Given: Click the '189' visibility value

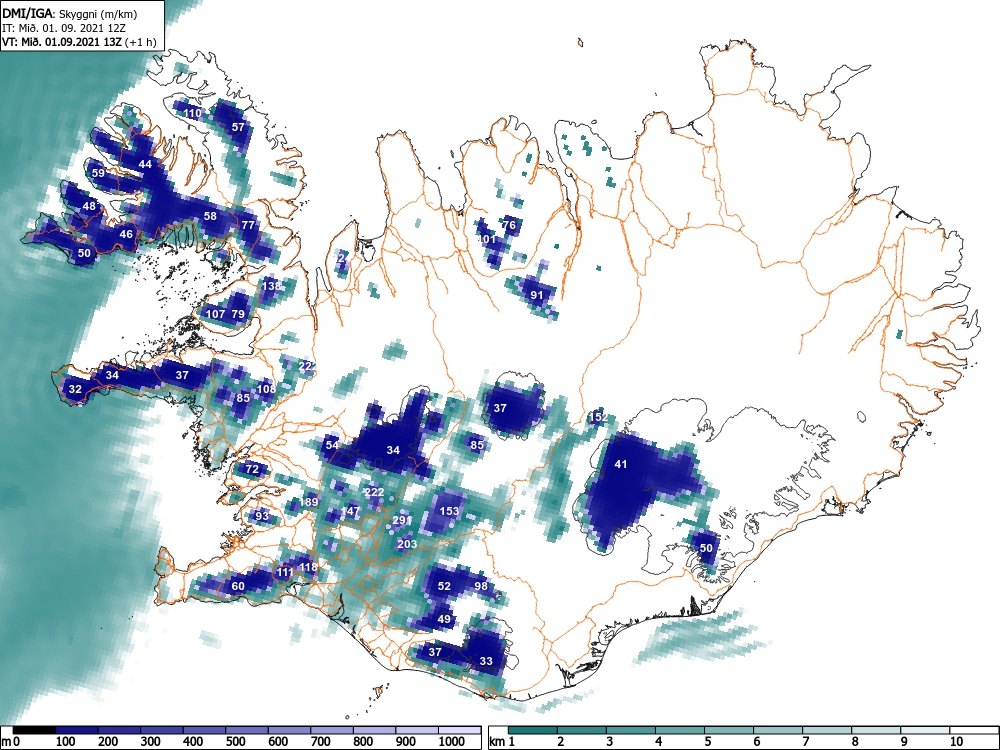Looking at the screenshot, I should 309,502.
